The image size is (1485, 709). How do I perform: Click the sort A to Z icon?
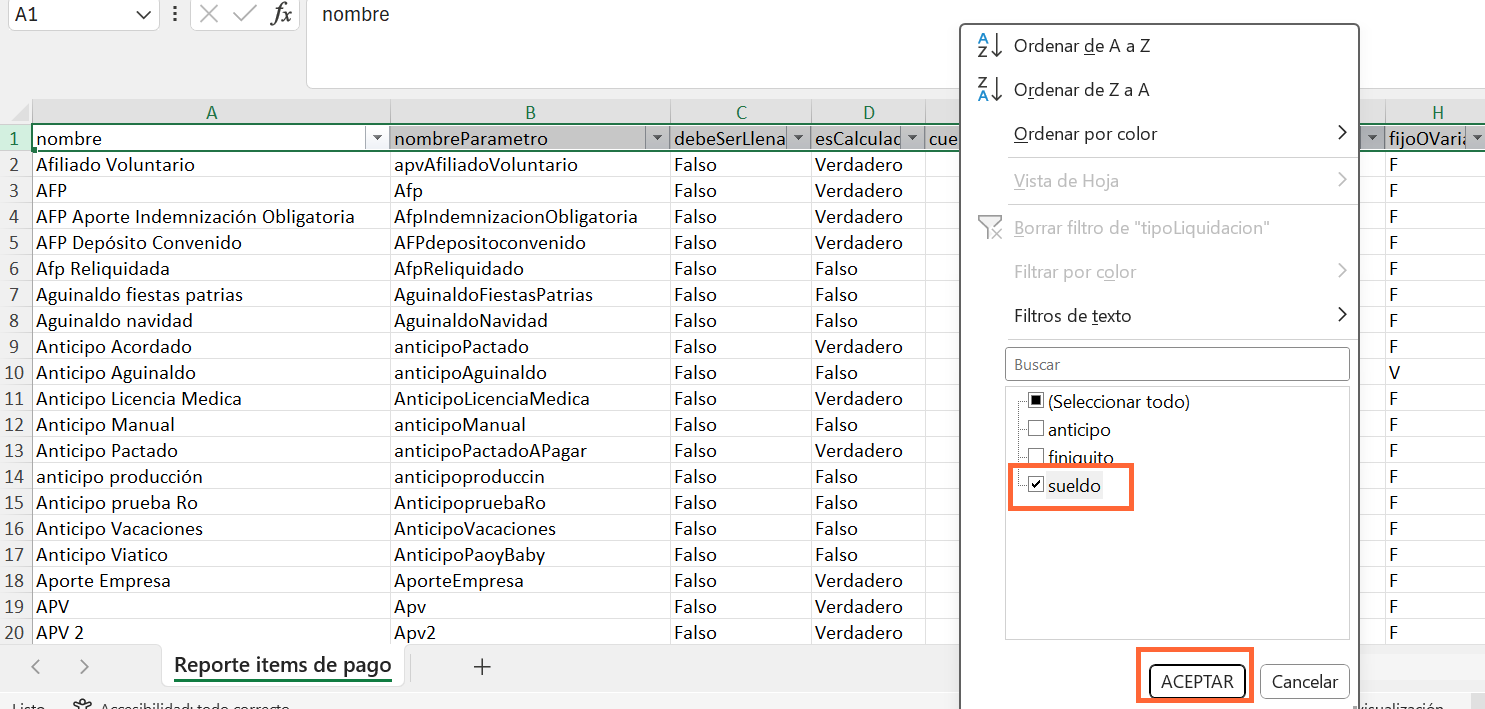pos(989,46)
